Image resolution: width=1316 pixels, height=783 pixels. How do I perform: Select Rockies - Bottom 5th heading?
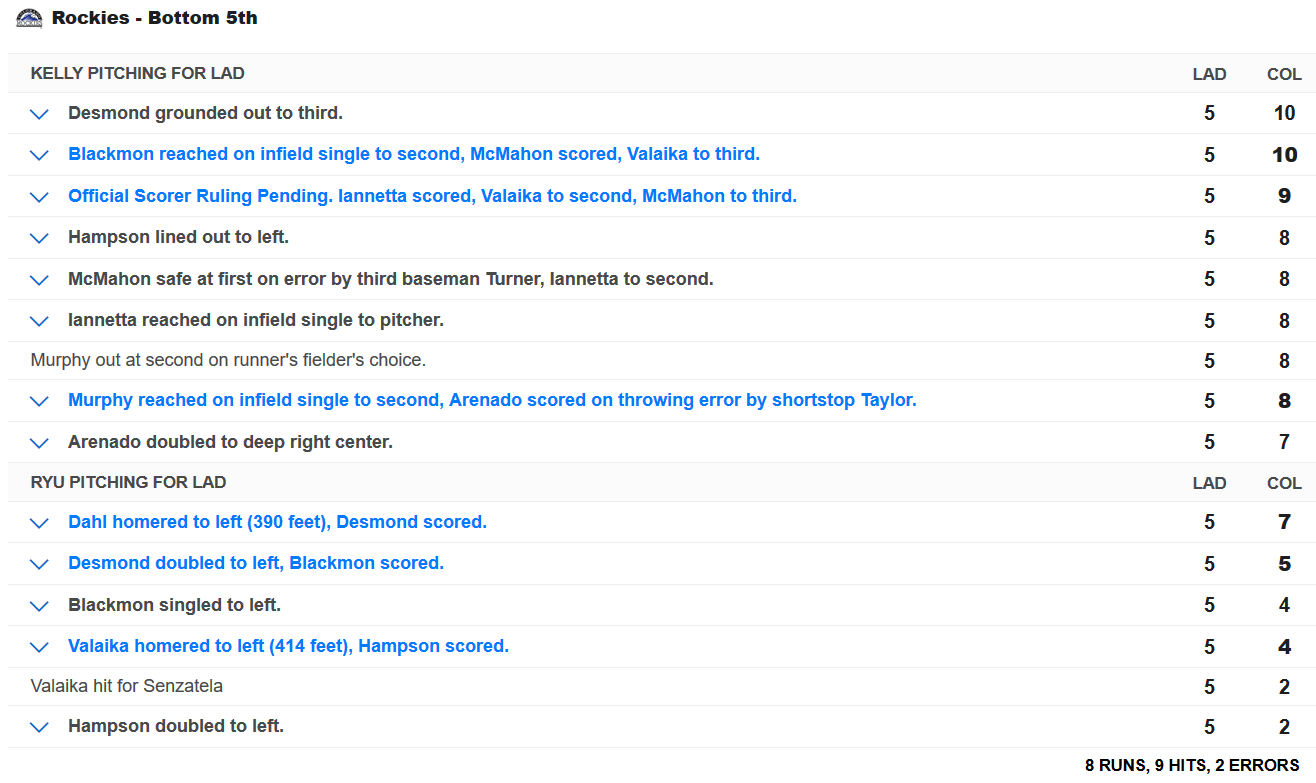[154, 18]
